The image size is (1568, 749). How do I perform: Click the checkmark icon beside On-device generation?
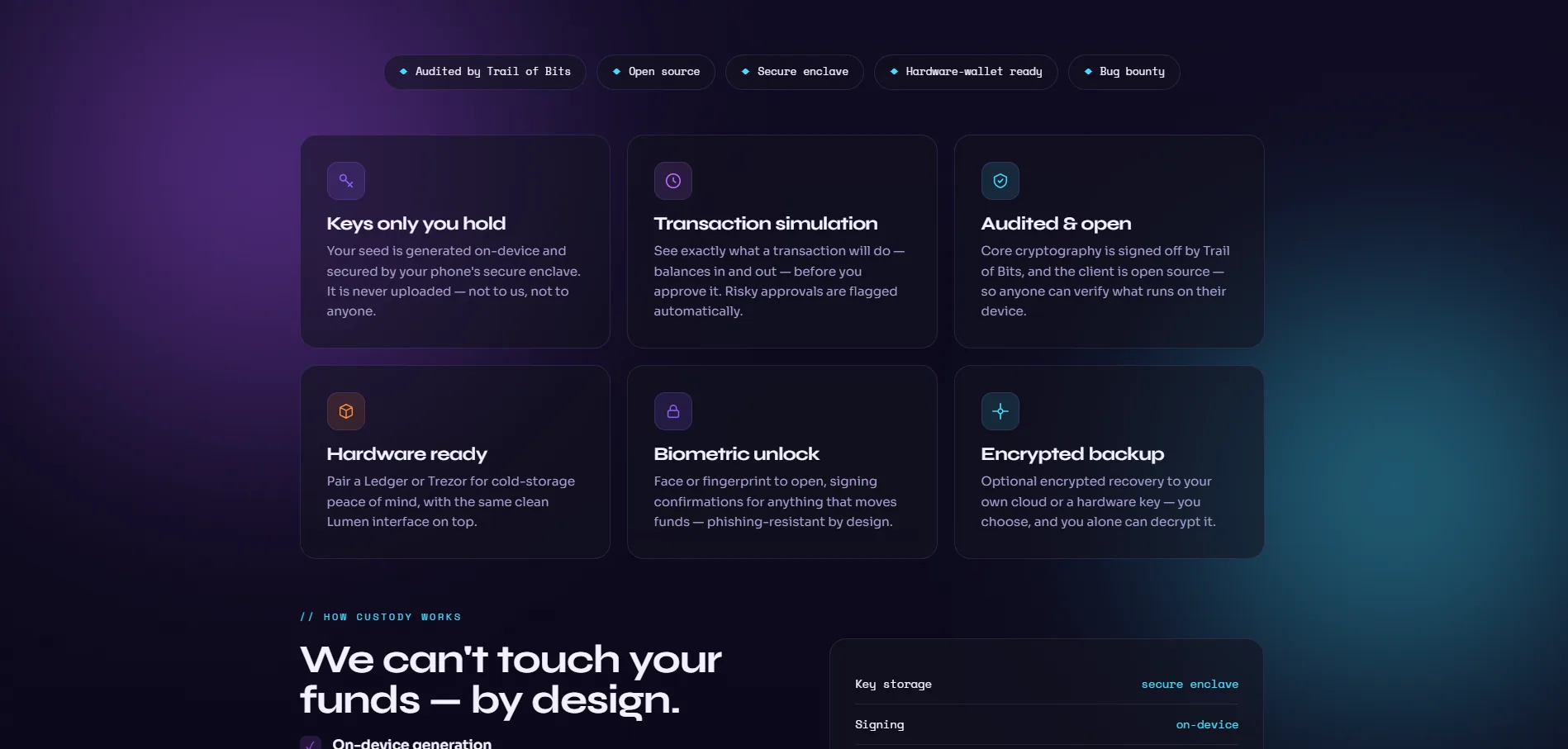[x=311, y=743]
